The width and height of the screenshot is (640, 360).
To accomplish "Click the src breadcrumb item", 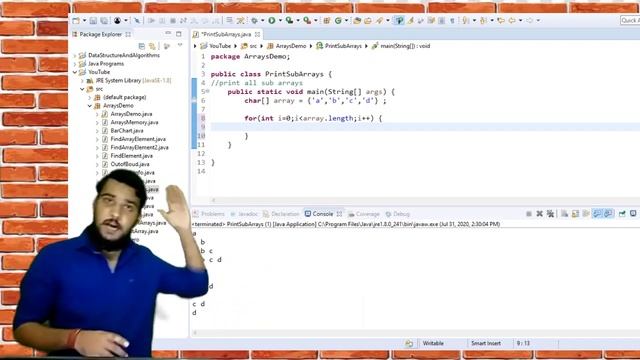I will [x=249, y=46].
